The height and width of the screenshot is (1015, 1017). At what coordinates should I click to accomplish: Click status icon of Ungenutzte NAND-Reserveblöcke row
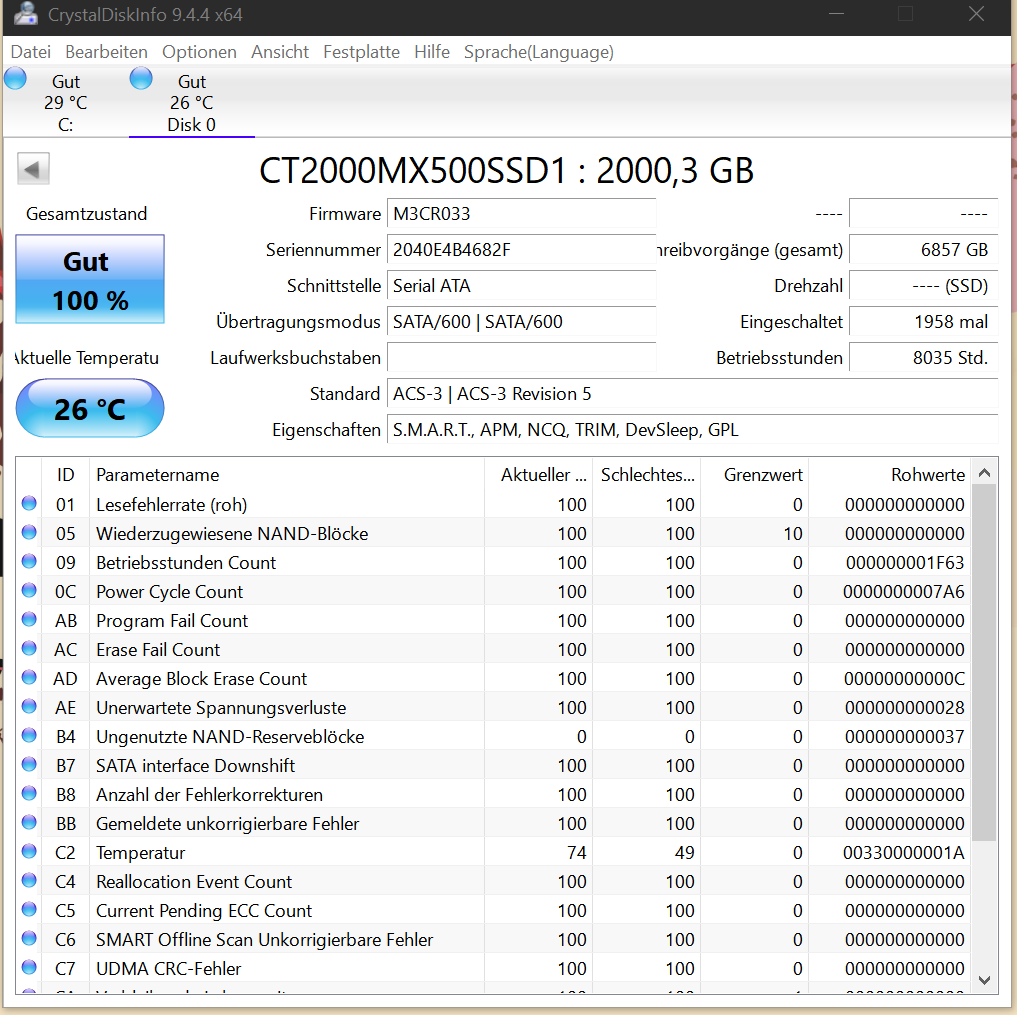[29, 735]
